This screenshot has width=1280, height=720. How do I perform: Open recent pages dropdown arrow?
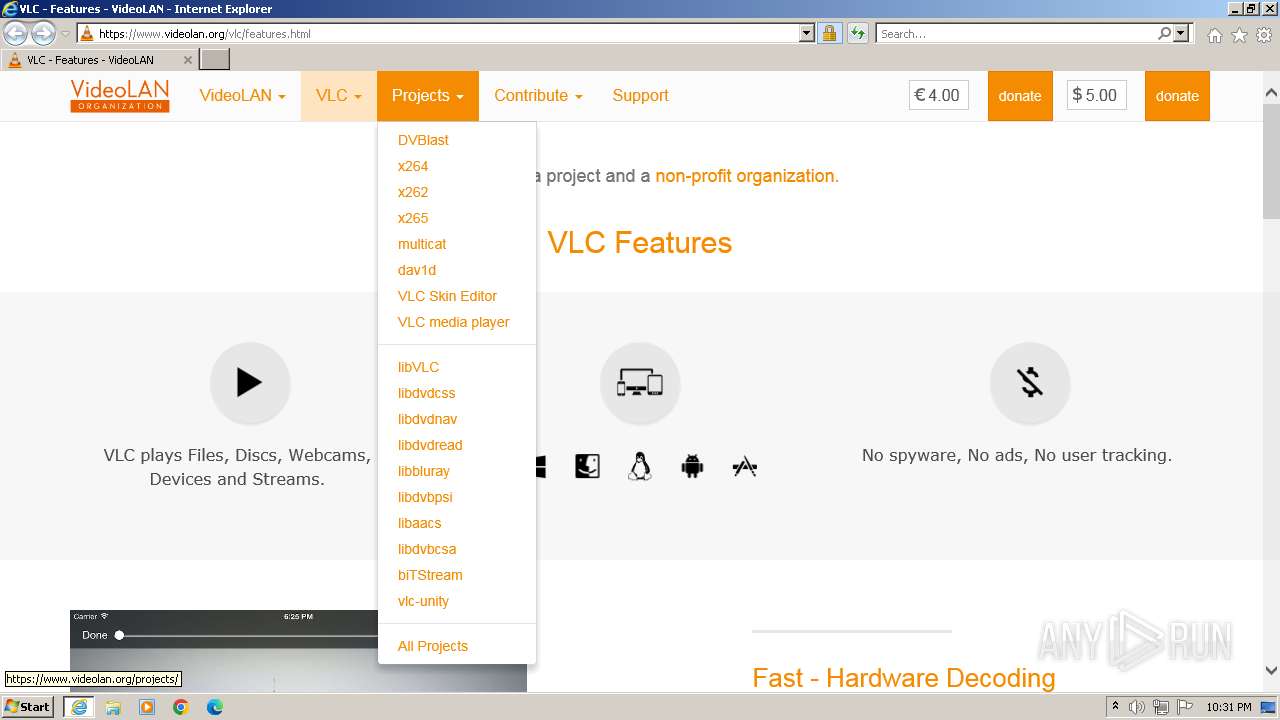point(65,34)
